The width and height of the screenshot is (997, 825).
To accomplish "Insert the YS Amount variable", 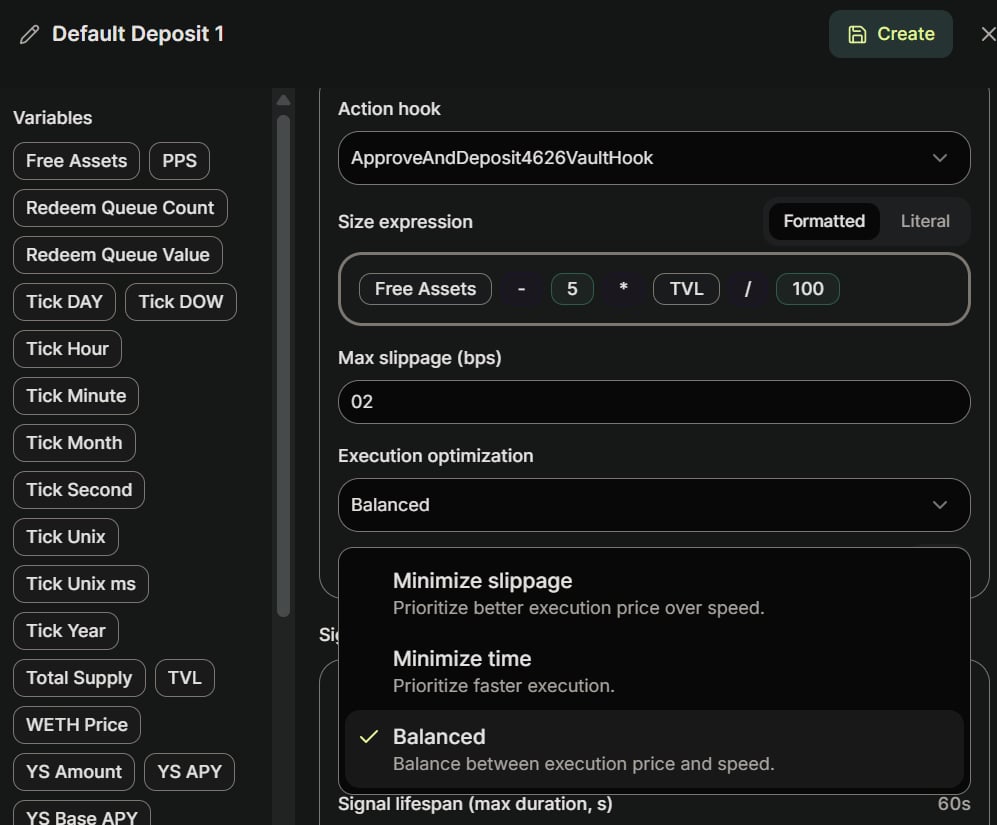I will 74,773.
